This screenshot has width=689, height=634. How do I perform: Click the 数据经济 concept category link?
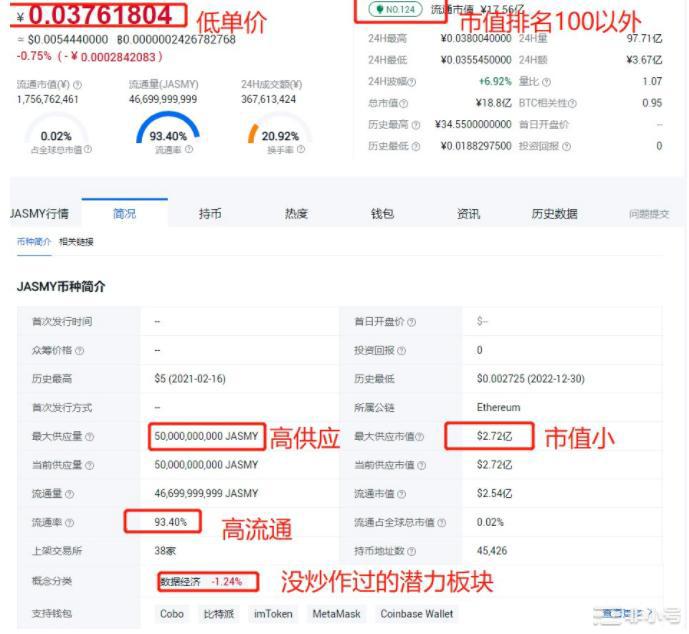point(180,582)
